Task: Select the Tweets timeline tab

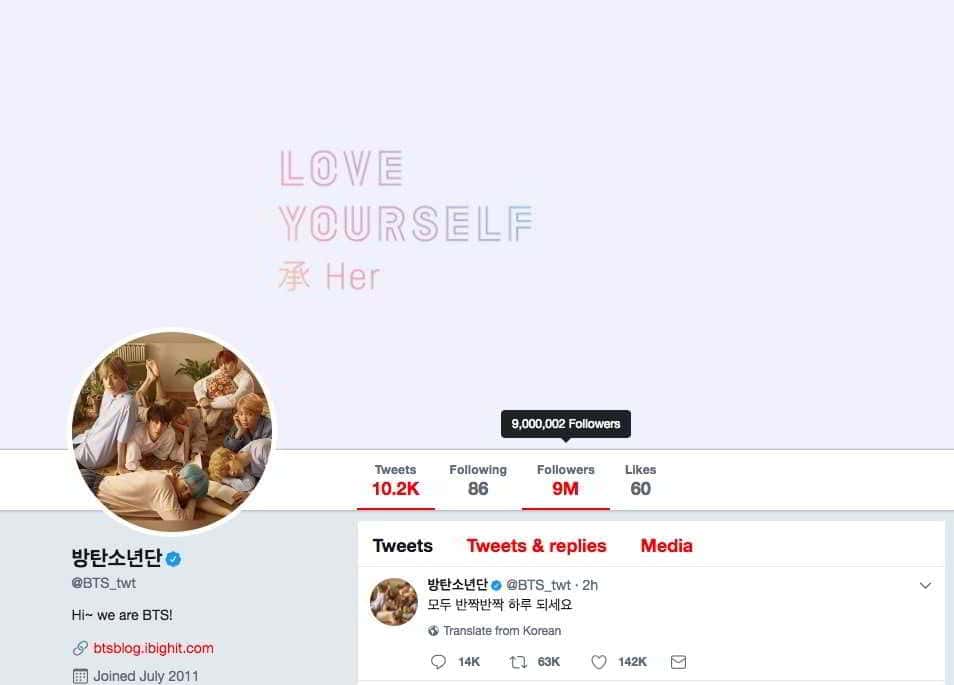Action: coord(403,546)
